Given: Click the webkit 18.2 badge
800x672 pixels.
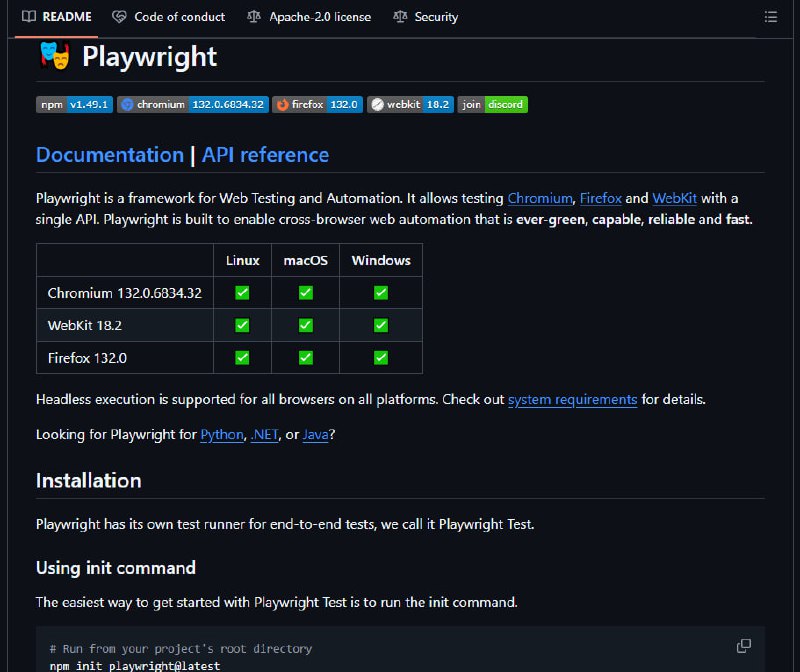Looking at the screenshot, I should [x=410, y=105].
